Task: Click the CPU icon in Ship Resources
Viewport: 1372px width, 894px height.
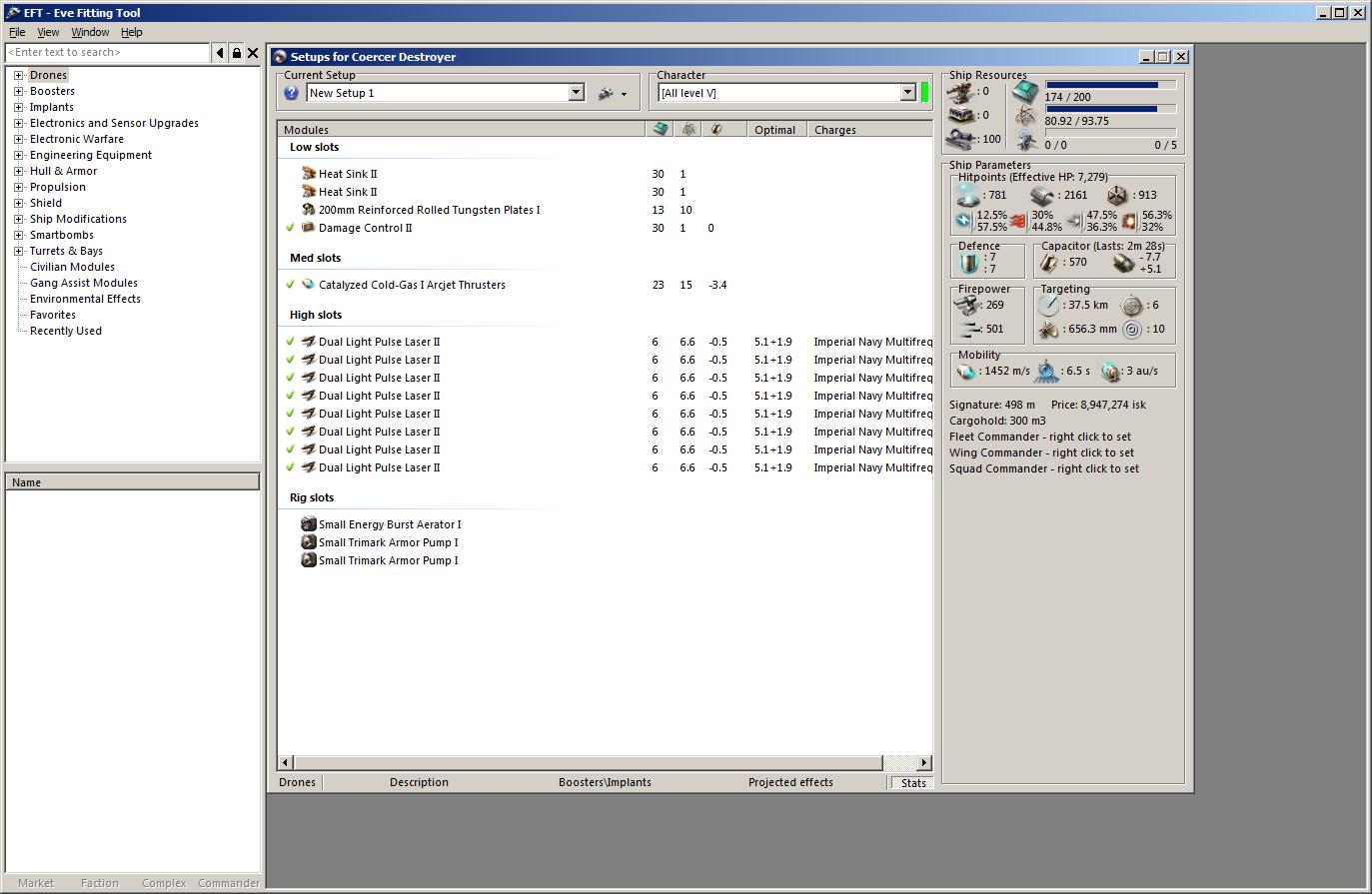Action: tap(1025, 92)
